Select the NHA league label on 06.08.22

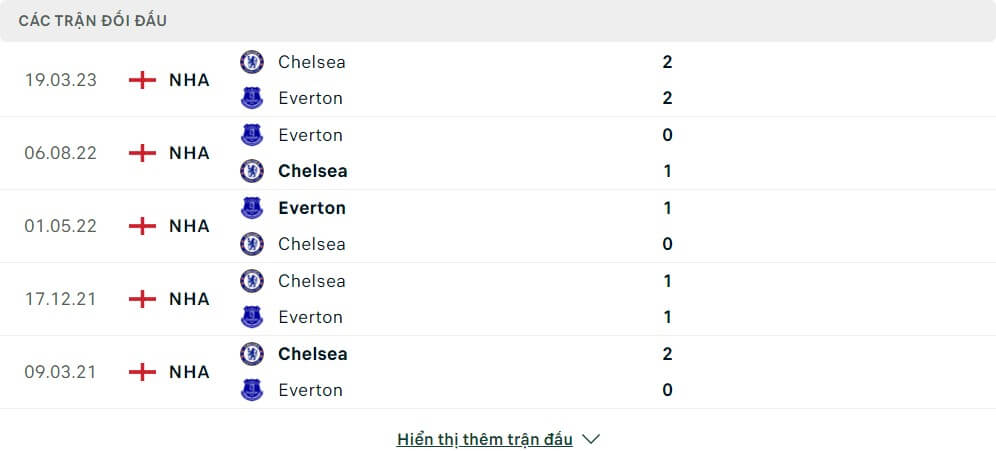click(189, 153)
